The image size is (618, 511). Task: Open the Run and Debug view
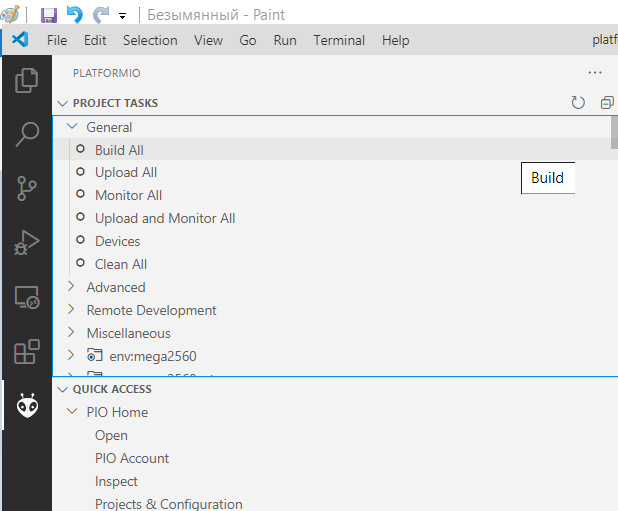[26, 243]
